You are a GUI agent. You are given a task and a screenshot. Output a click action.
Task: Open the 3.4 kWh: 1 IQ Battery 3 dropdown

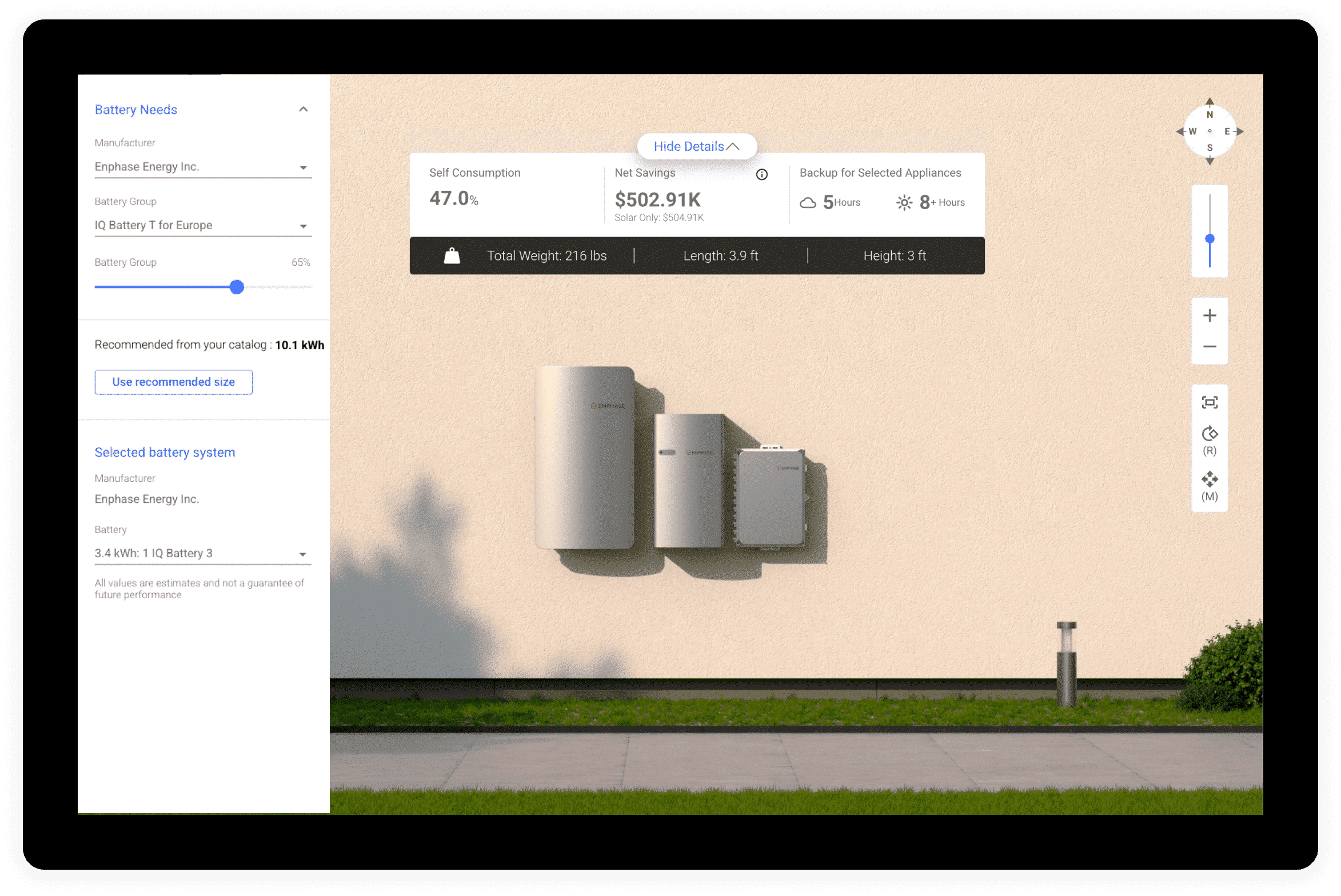click(203, 554)
